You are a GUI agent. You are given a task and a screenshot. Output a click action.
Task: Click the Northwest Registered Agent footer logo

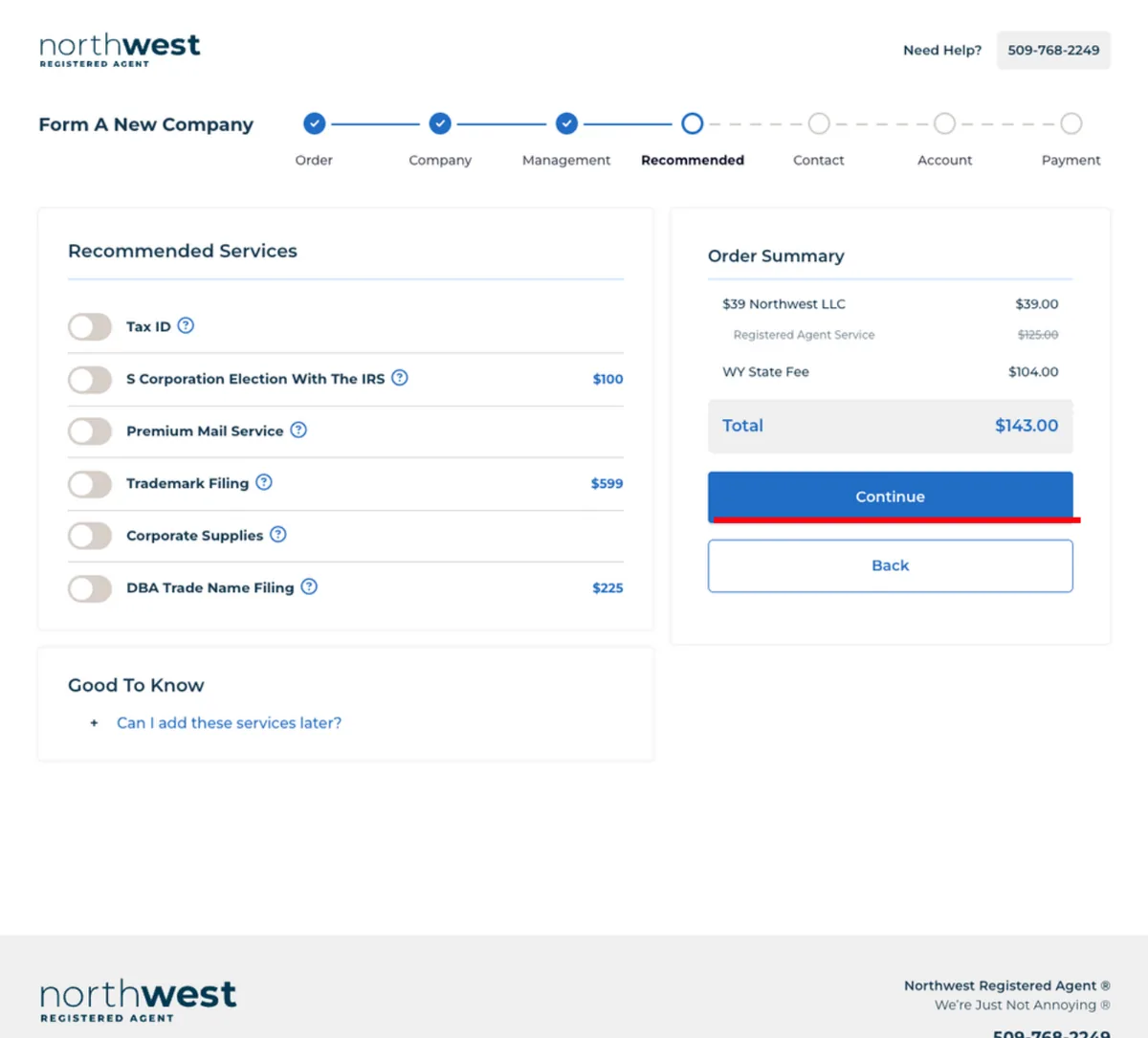138,1001
